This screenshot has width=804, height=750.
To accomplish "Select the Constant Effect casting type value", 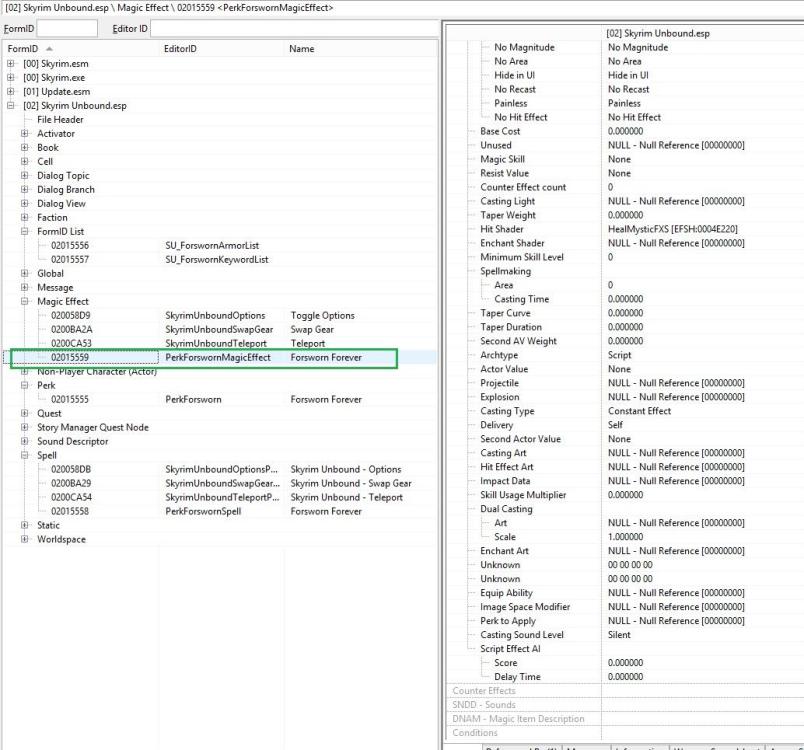I will click(x=639, y=411).
